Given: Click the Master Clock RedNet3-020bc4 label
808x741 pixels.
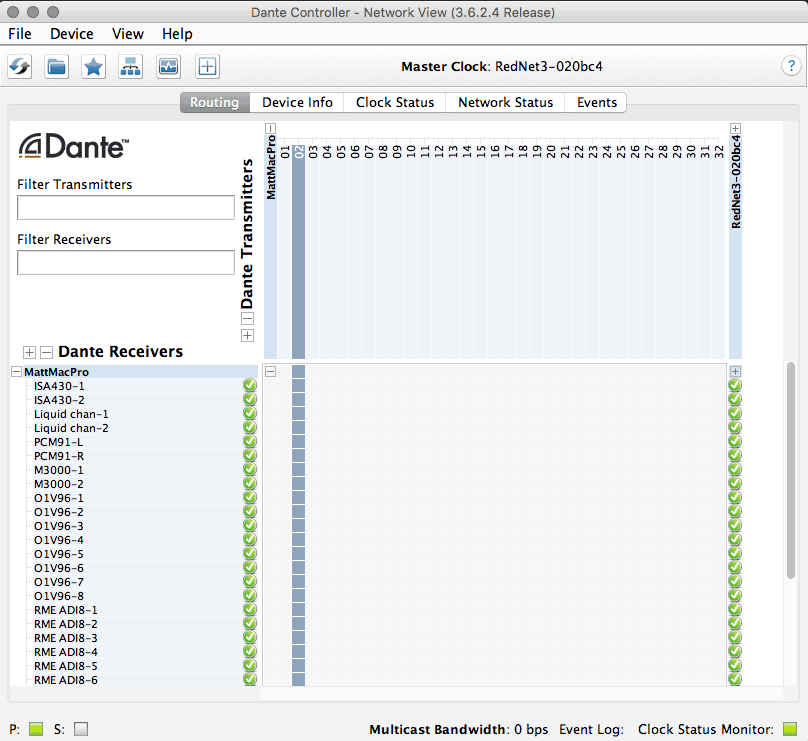Looking at the screenshot, I should 501,66.
